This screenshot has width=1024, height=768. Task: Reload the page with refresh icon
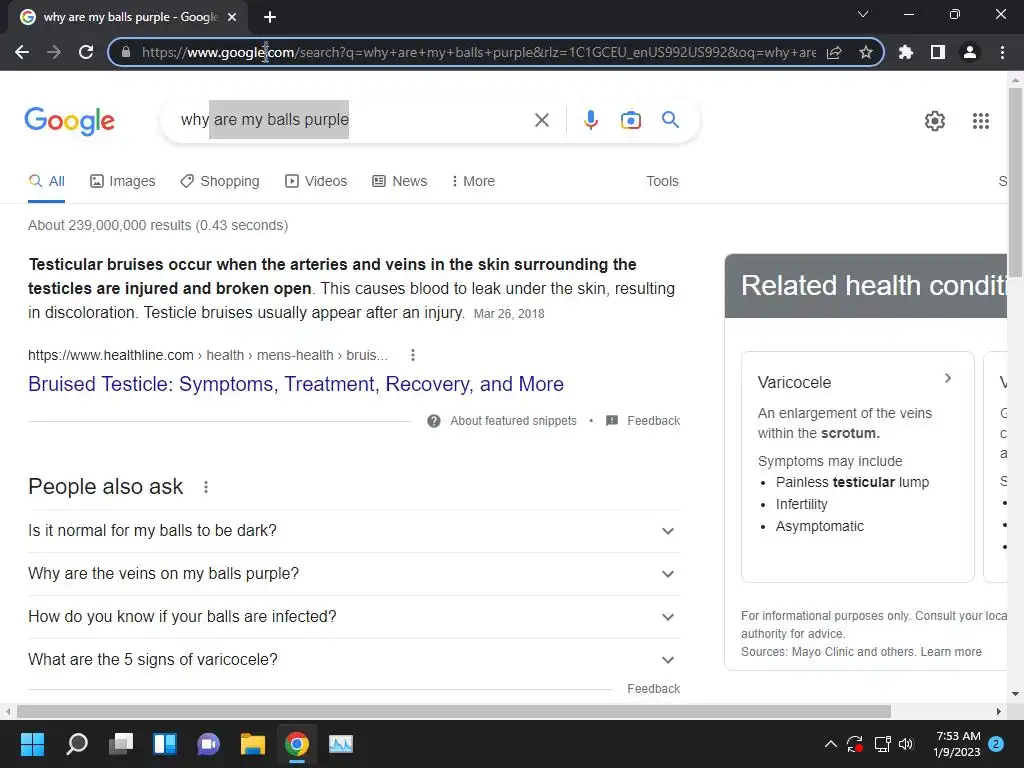point(86,52)
